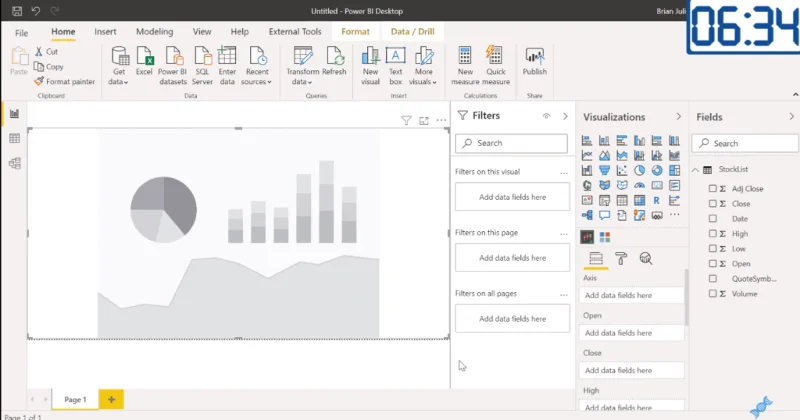This screenshot has width=800, height=420.
Task: Click the Undo arrow in title bar
Action: [35, 11]
